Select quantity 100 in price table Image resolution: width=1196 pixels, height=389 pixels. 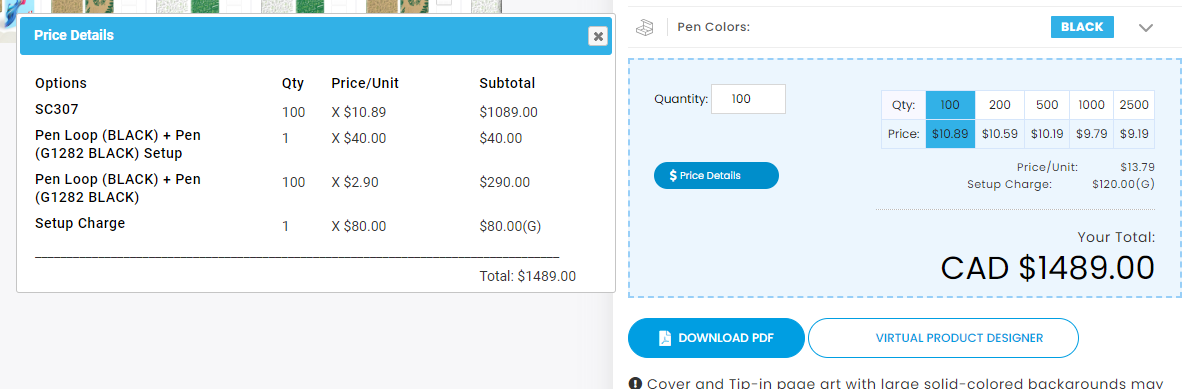[950, 105]
